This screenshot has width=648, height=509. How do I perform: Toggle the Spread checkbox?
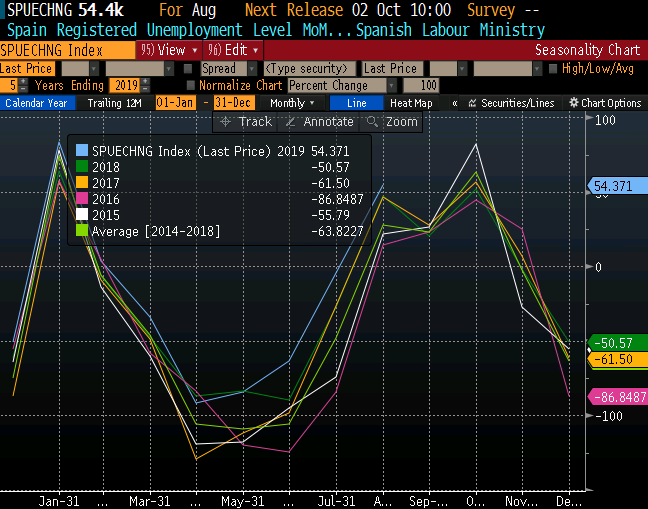[188, 68]
